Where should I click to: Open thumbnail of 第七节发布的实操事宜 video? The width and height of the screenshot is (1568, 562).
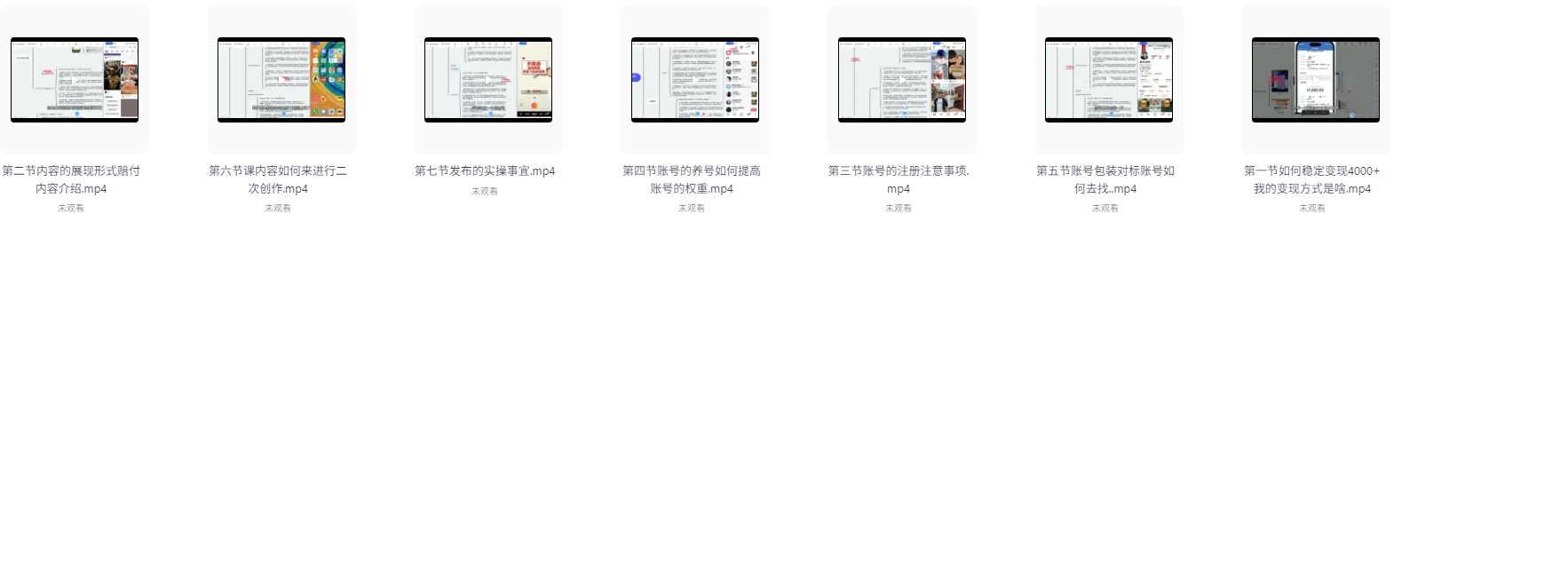(488, 80)
